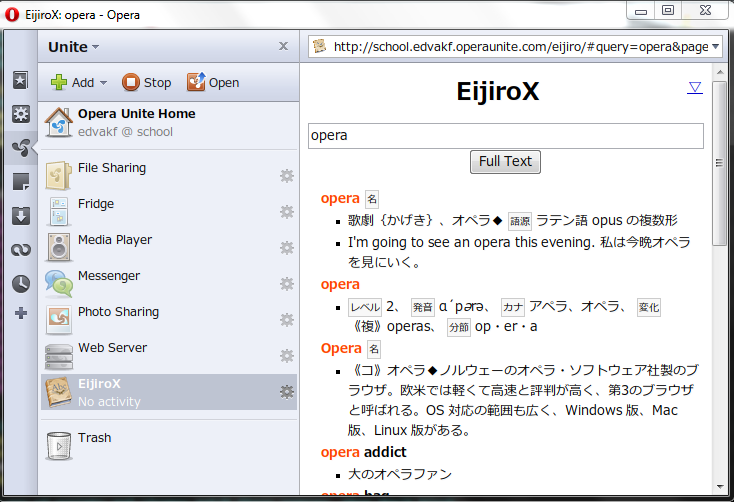The image size is (734, 502).
Task: Click the scrollbar up arrow
Action: [720, 72]
